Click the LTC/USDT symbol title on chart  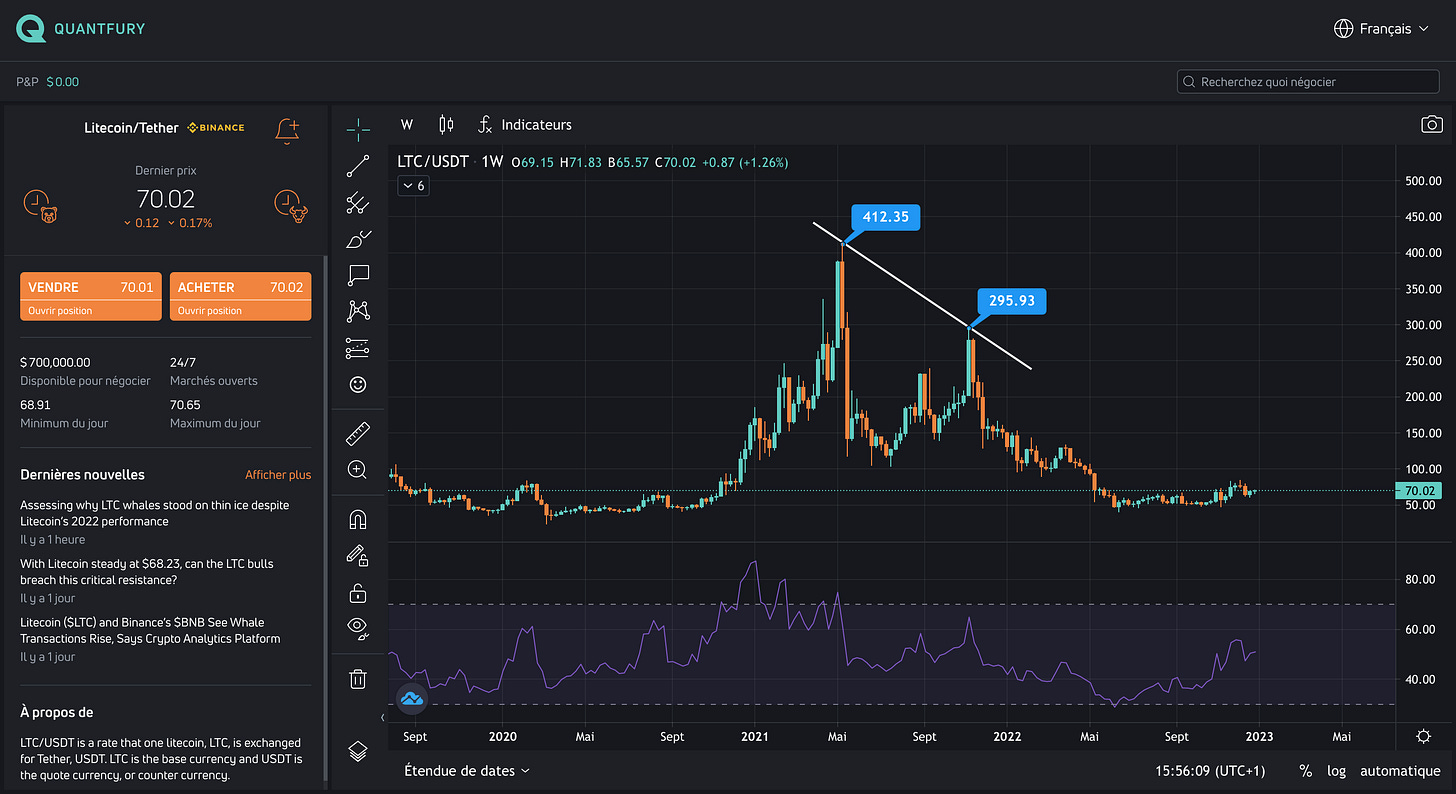coord(433,161)
